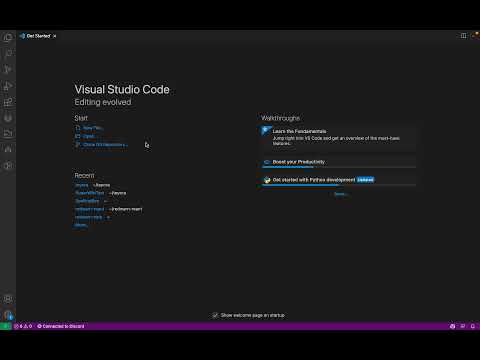
Task: Click More link under the Recent list
Action: click(x=81, y=225)
